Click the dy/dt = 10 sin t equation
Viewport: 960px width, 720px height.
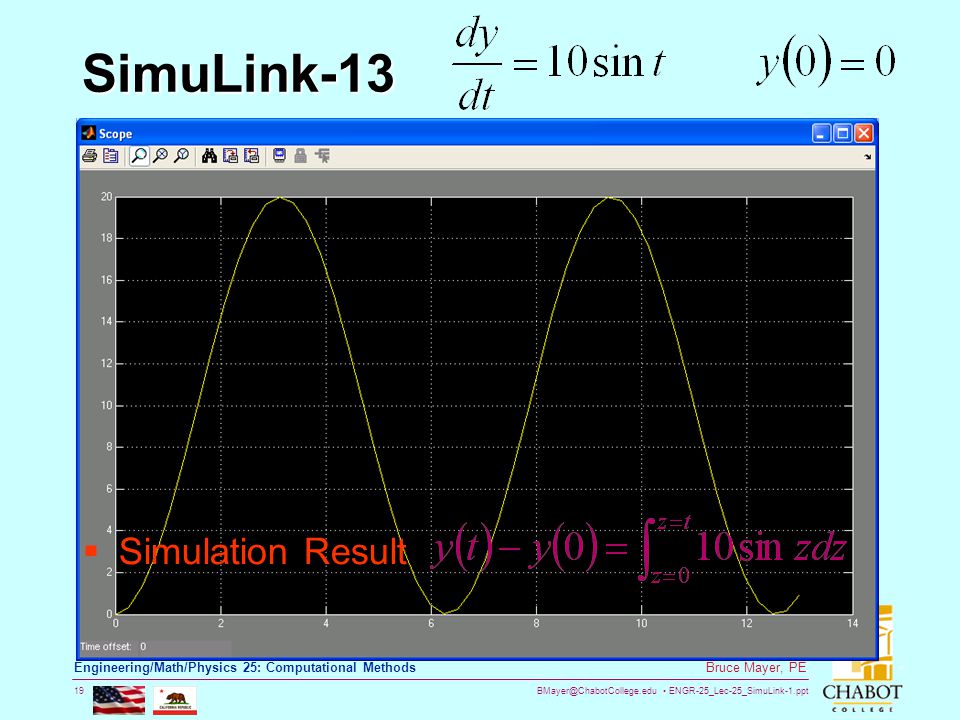(x=559, y=64)
